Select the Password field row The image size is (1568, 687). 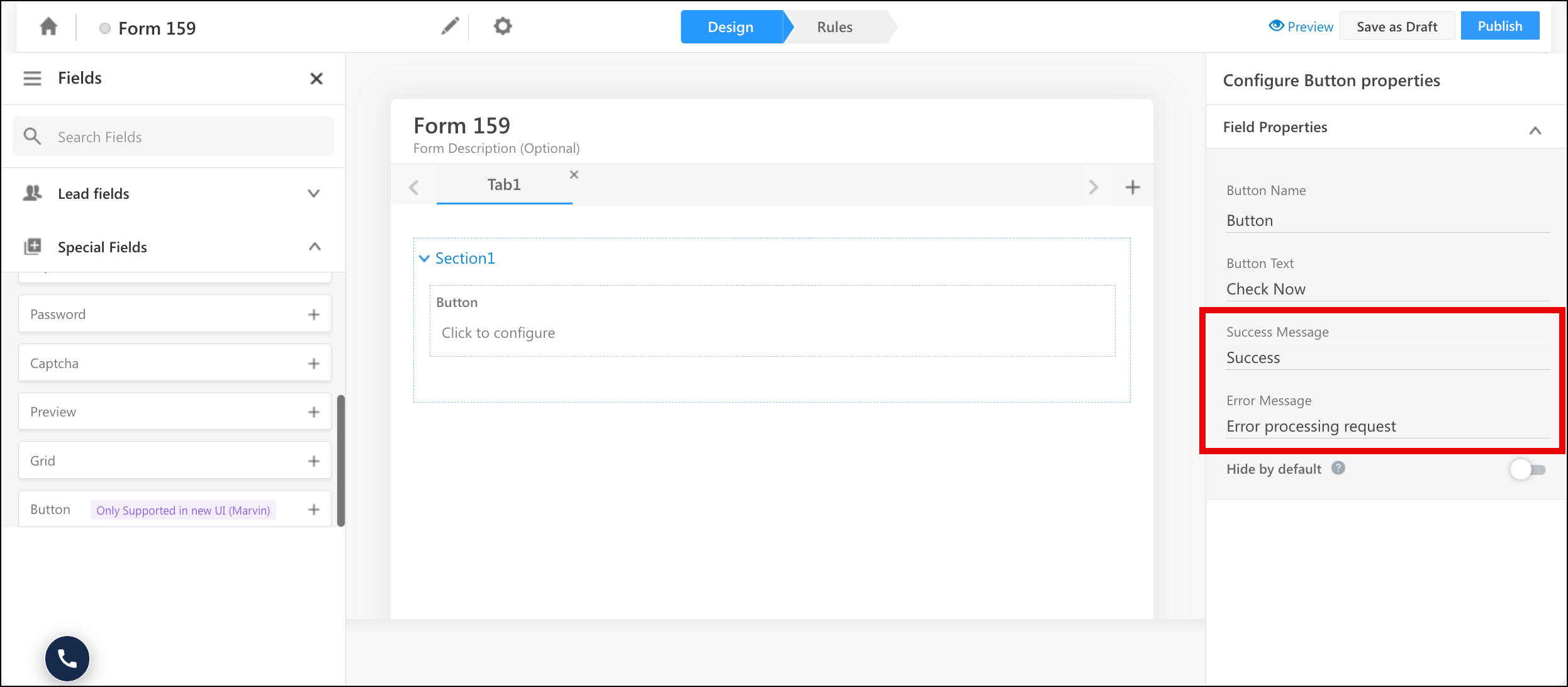point(175,314)
